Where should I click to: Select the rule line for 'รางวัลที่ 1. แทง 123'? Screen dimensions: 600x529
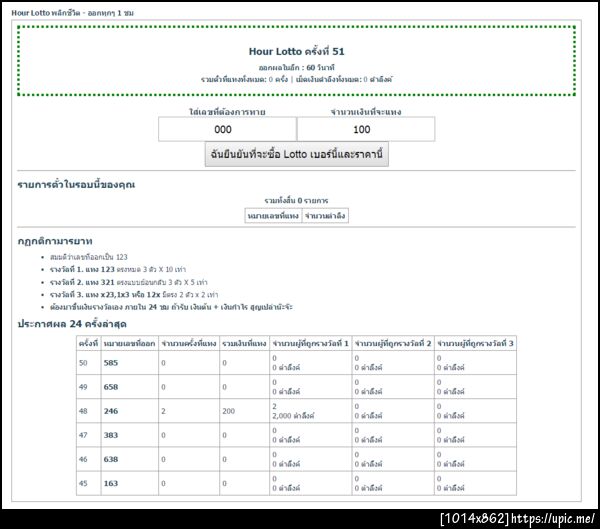(x=118, y=269)
